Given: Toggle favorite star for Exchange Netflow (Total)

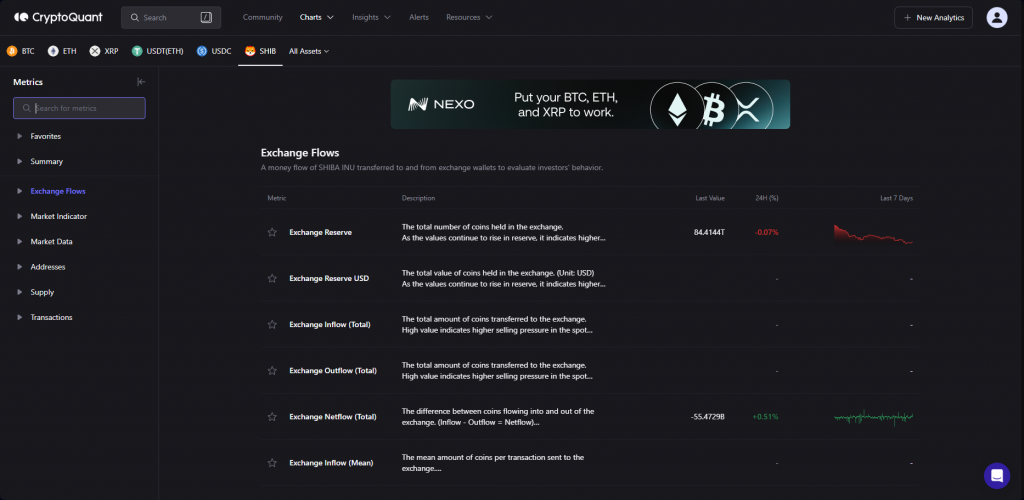Looking at the screenshot, I should (271, 416).
